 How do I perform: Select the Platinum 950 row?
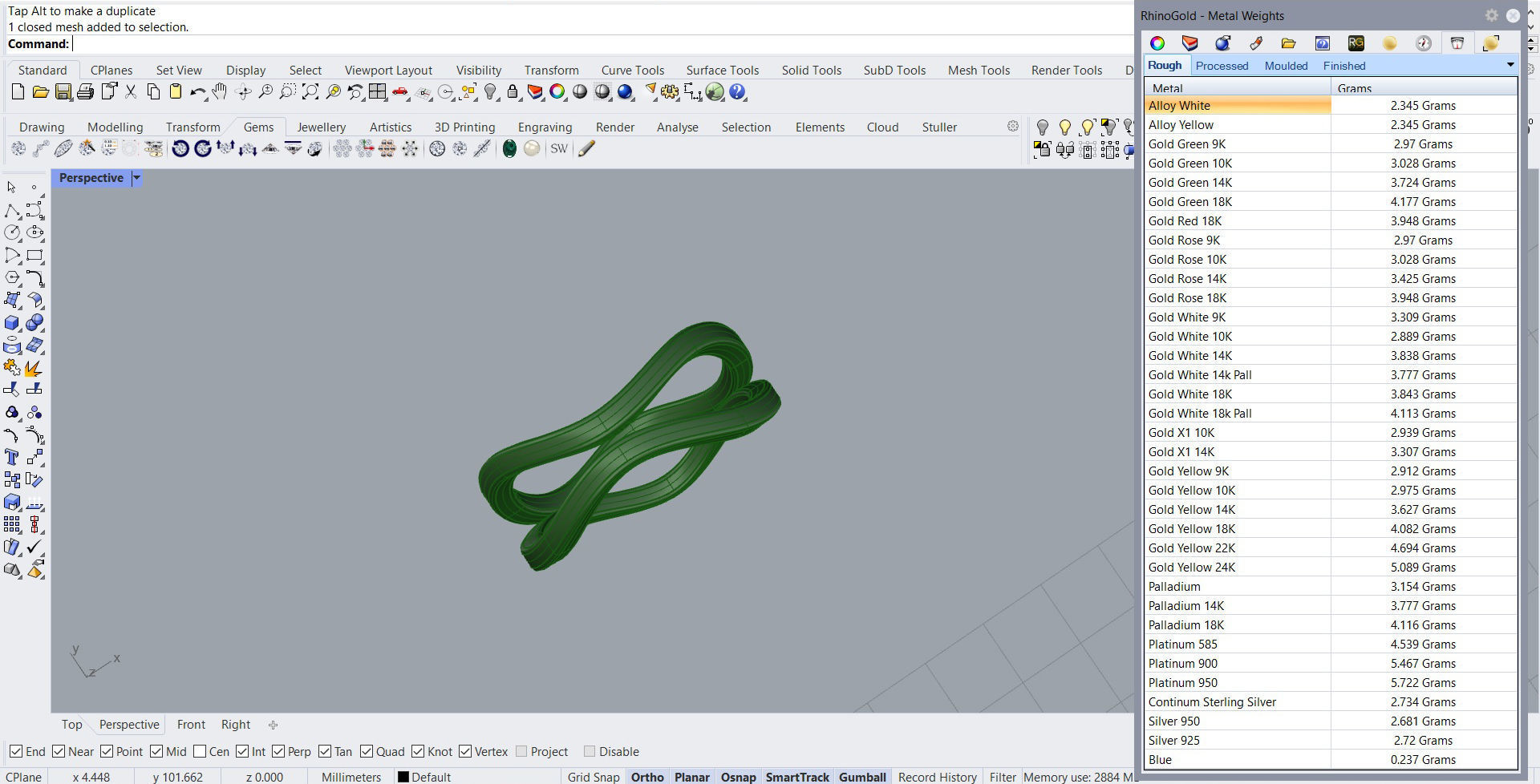(x=1331, y=682)
